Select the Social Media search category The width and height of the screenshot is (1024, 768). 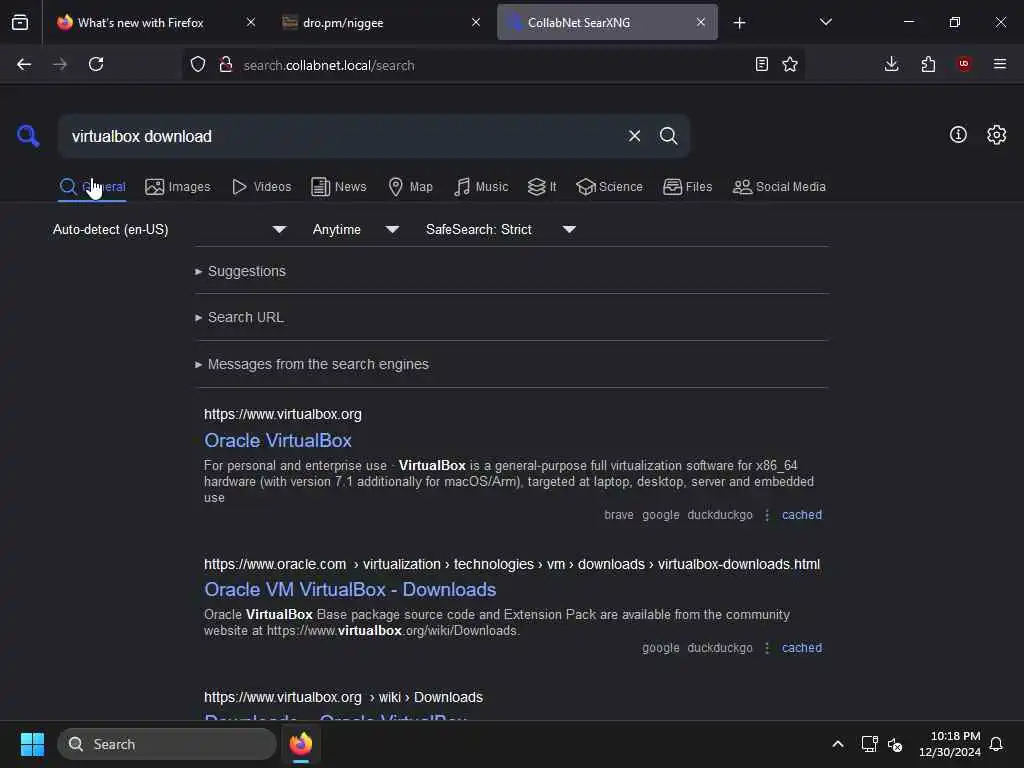coord(779,187)
